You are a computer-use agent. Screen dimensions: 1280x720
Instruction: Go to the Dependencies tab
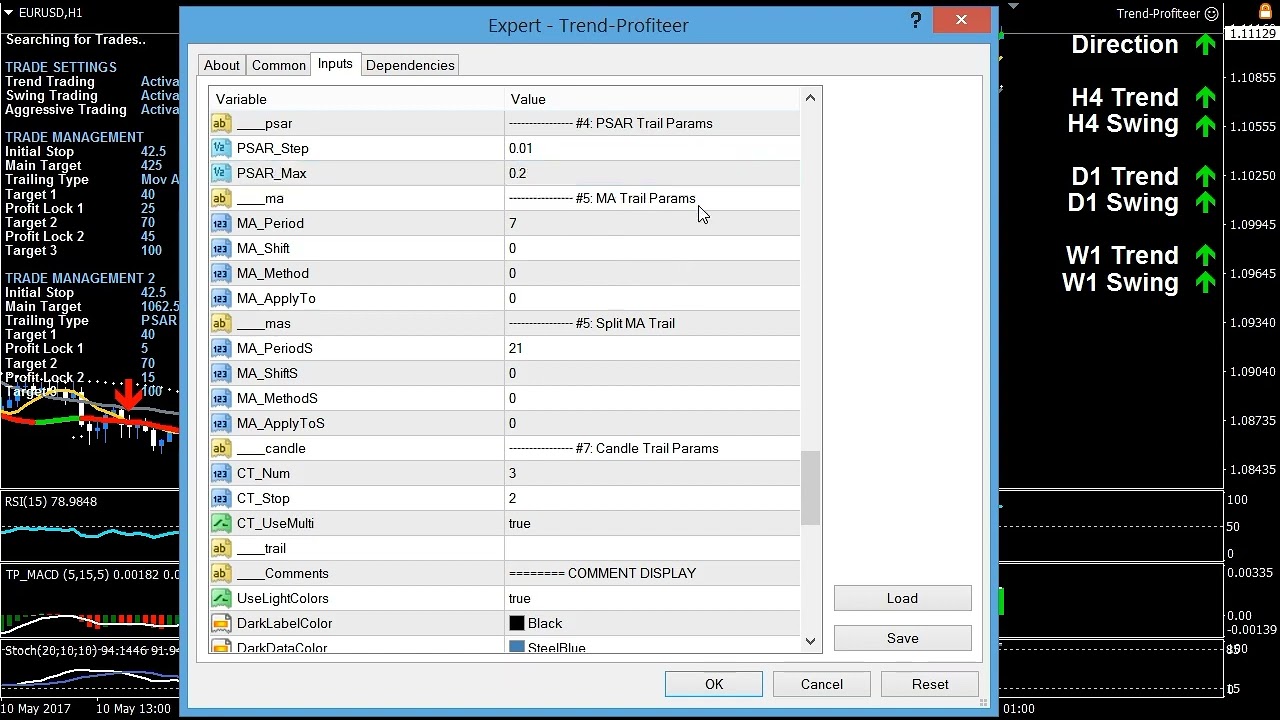click(x=410, y=65)
